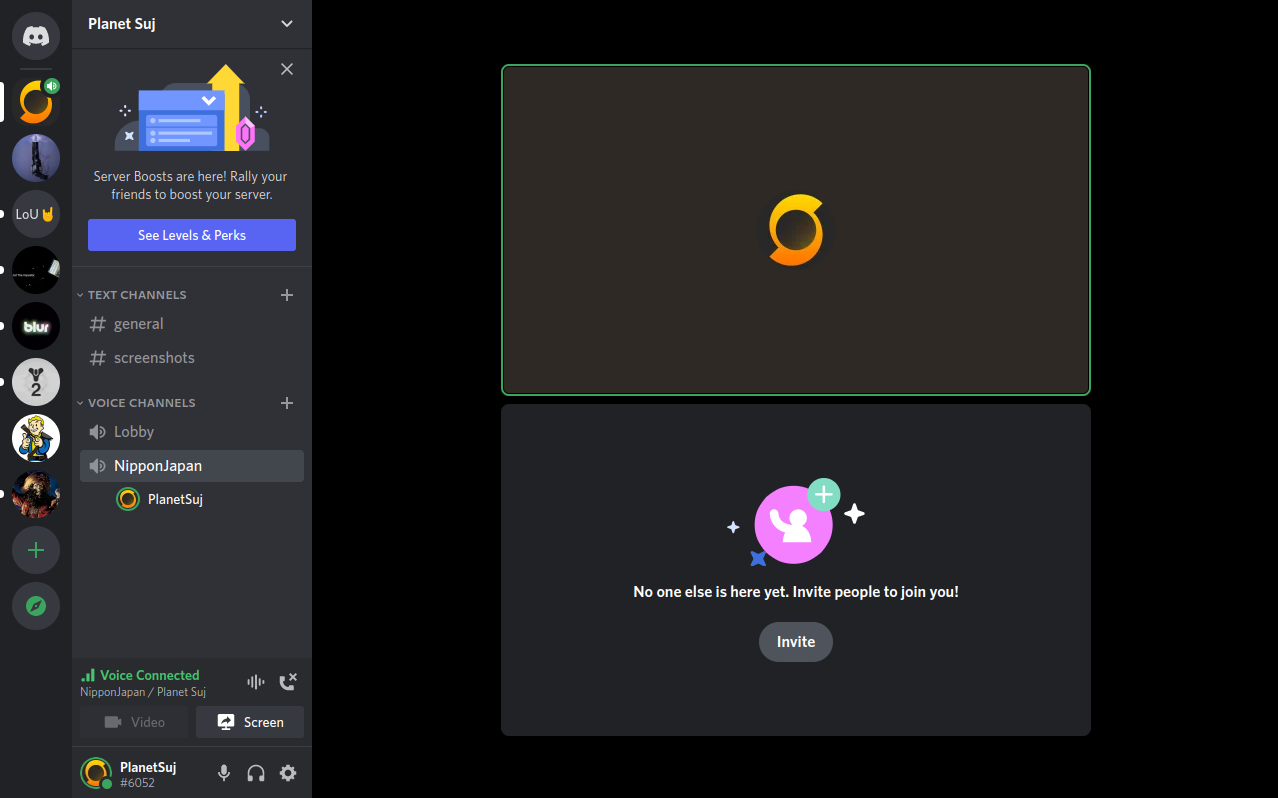Viewport: 1278px width, 798px height.
Task: Join the Lobby voice channel
Action: click(x=192, y=432)
